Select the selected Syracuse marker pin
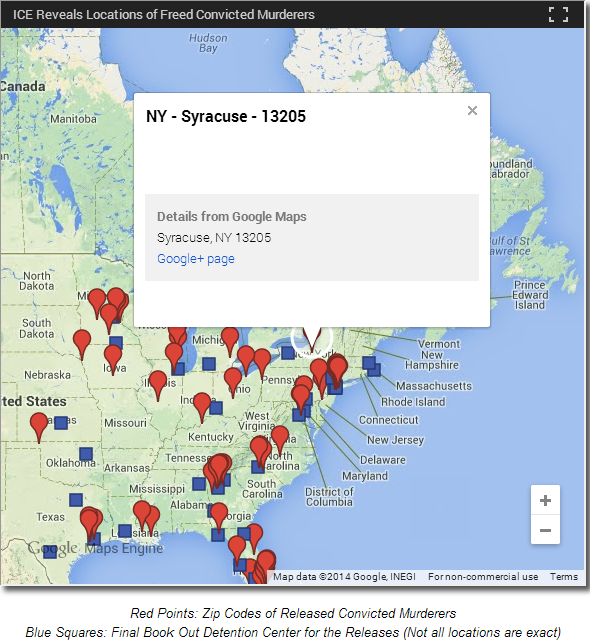Screen dimensions: 590x641 (312, 339)
